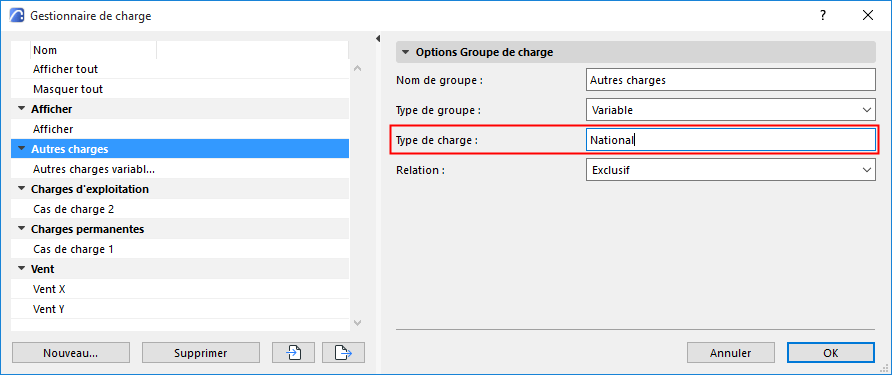The width and height of the screenshot is (892, 375).
Task: Click the export load groups icon button
Action: click(343, 353)
